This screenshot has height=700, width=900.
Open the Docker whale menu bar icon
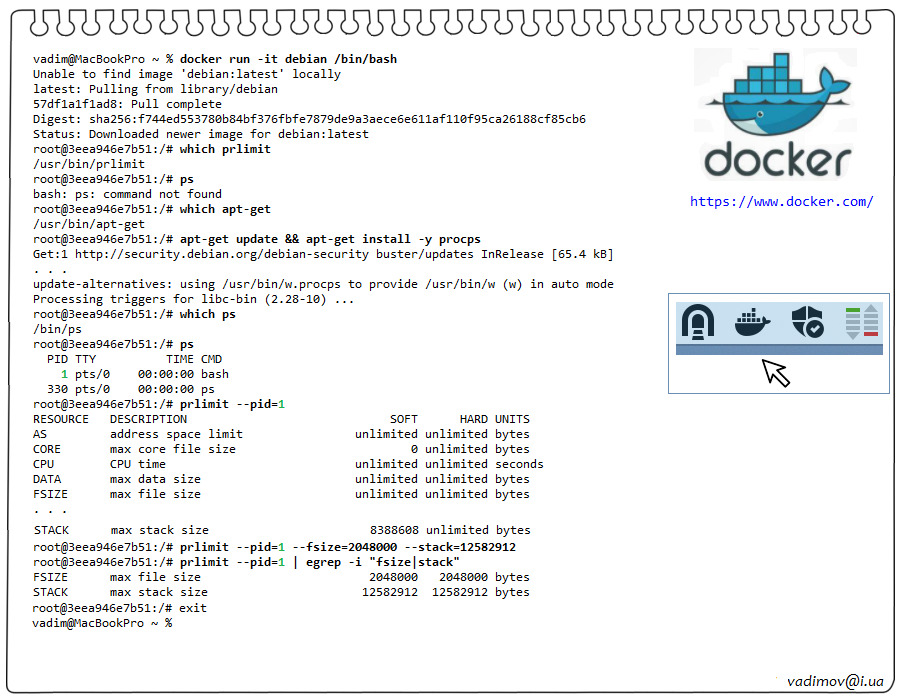(x=752, y=322)
